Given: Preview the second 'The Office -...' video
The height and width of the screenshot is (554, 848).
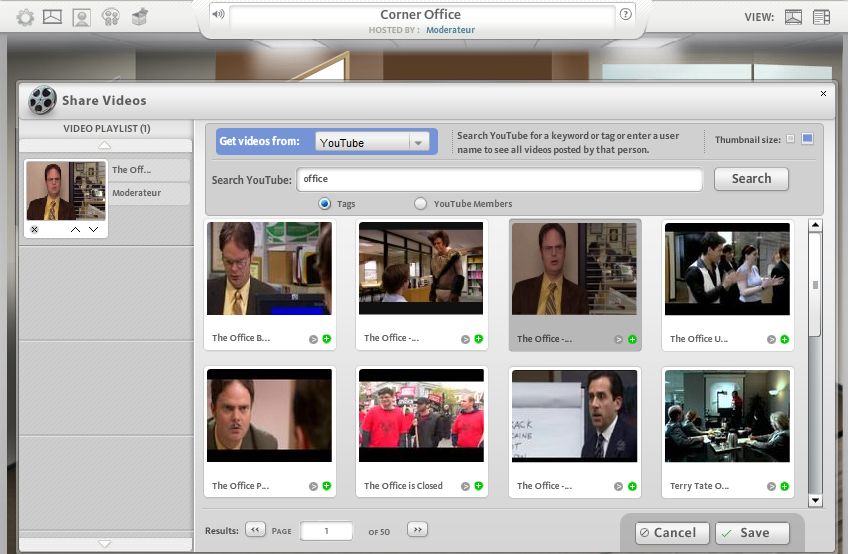Looking at the screenshot, I should click(x=465, y=339).
